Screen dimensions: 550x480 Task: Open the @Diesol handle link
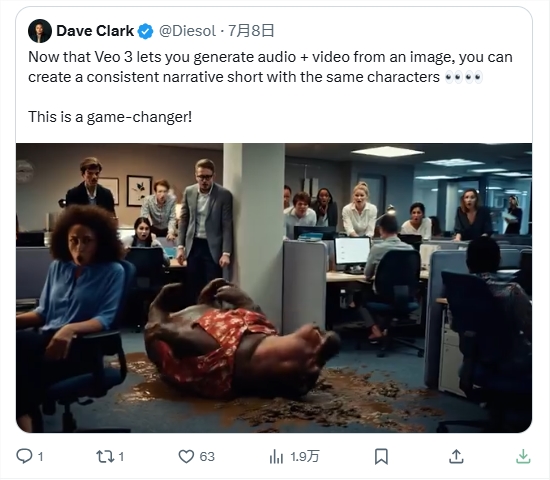pyautogui.click(x=187, y=31)
